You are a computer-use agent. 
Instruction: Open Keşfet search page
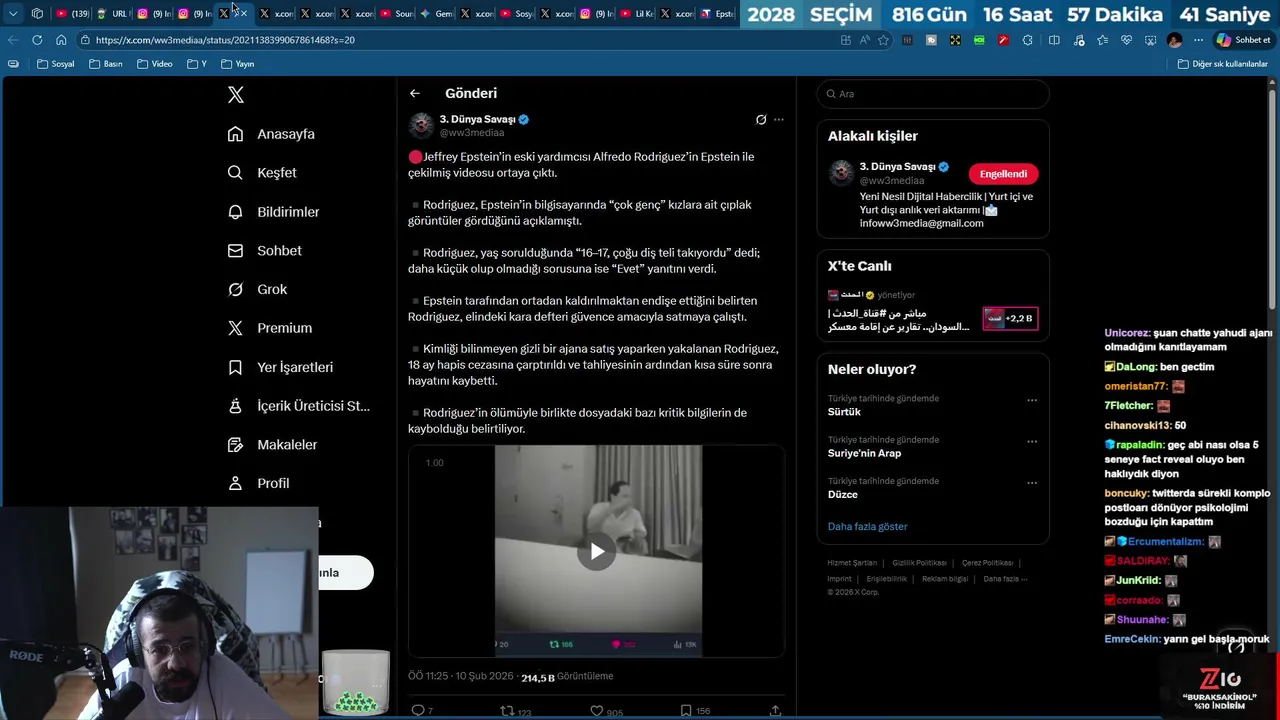click(262, 173)
